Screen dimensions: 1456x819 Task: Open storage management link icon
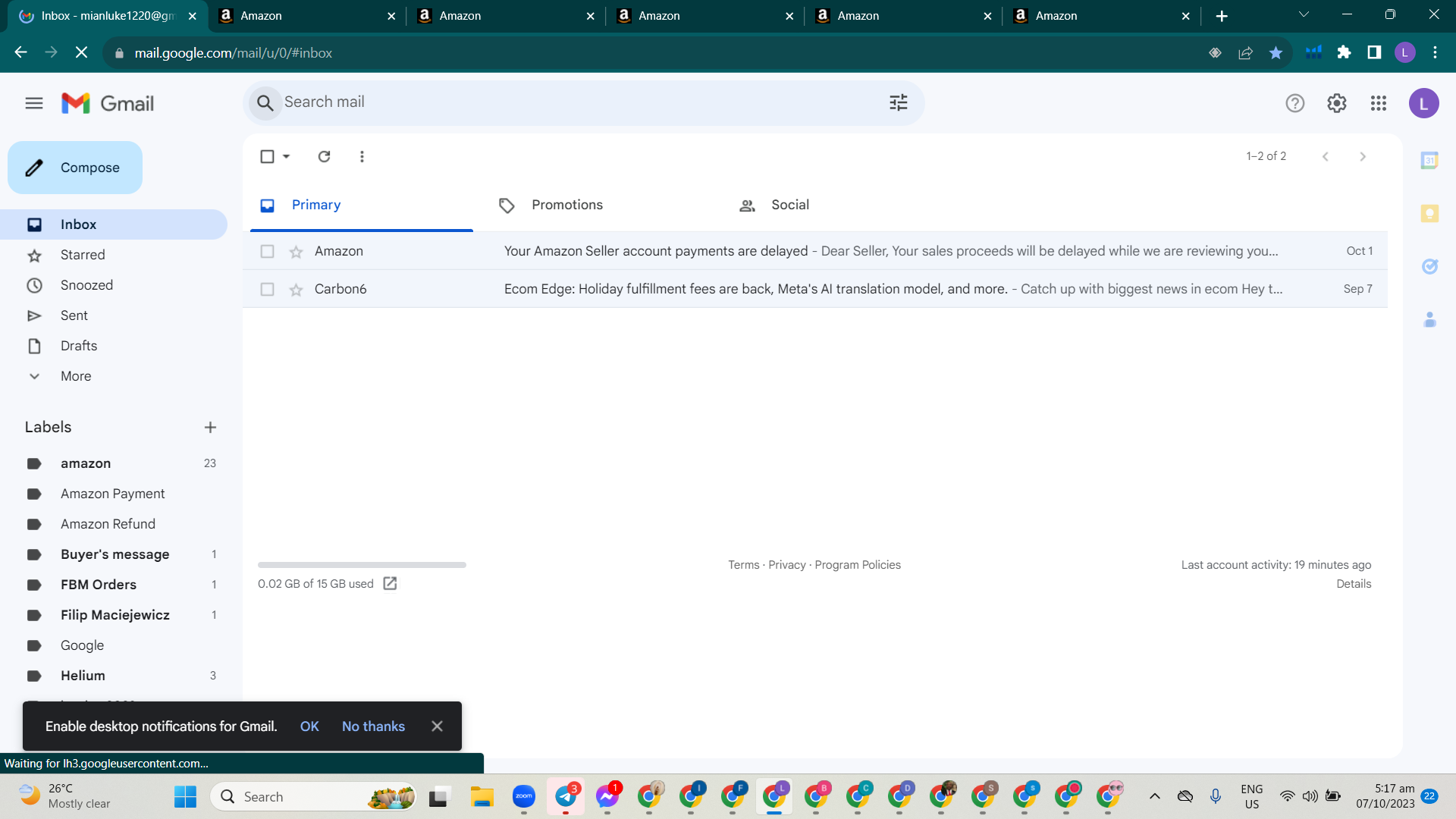(x=390, y=583)
